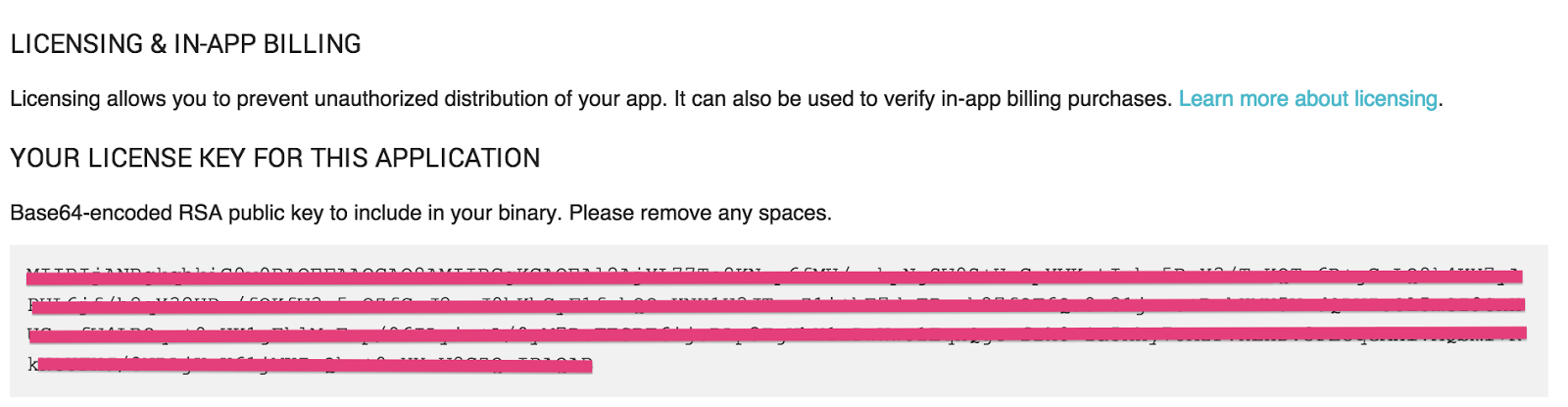Click YOUR LICENSE KEY FOR THIS APPLICATION heading
This screenshot has height=407, width=1568.
coord(275,158)
